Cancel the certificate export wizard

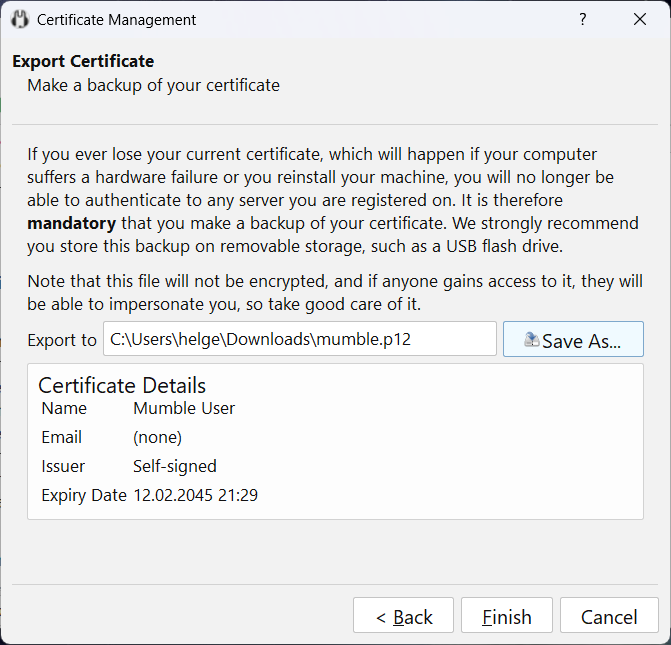pos(609,617)
